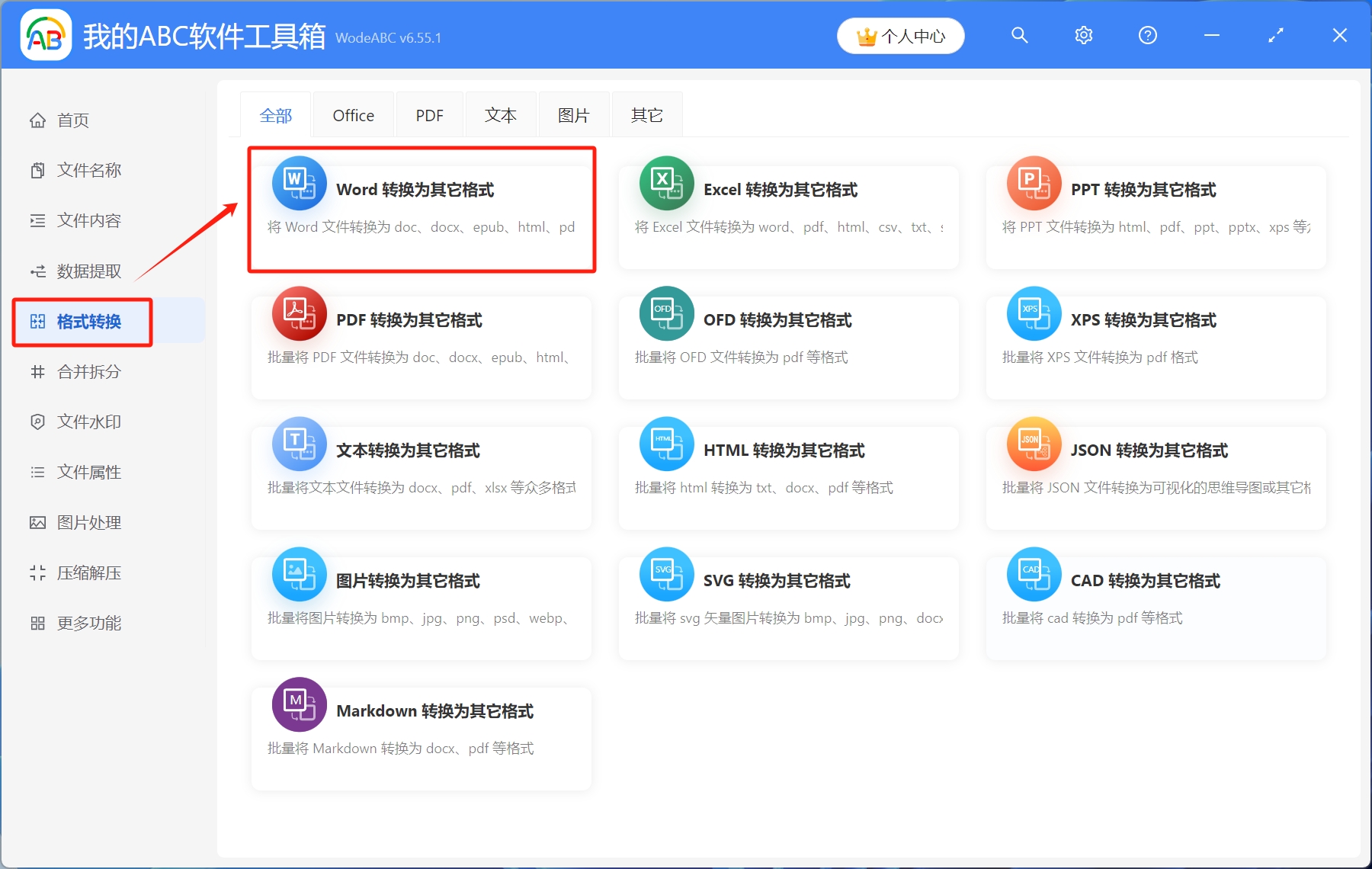The height and width of the screenshot is (869, 1372).
Task: Select the PPT conversion icon
Action: click(1034, 184)
